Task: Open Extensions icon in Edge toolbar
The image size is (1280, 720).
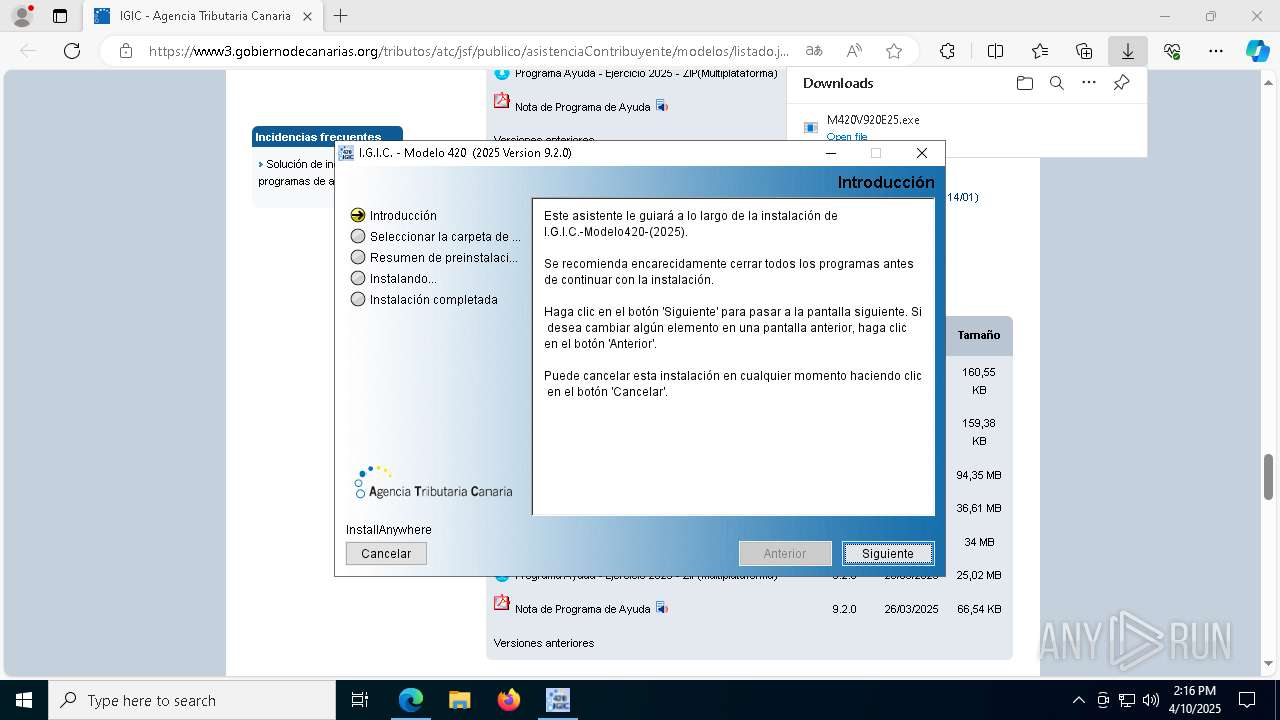Action: coord(947,51)
